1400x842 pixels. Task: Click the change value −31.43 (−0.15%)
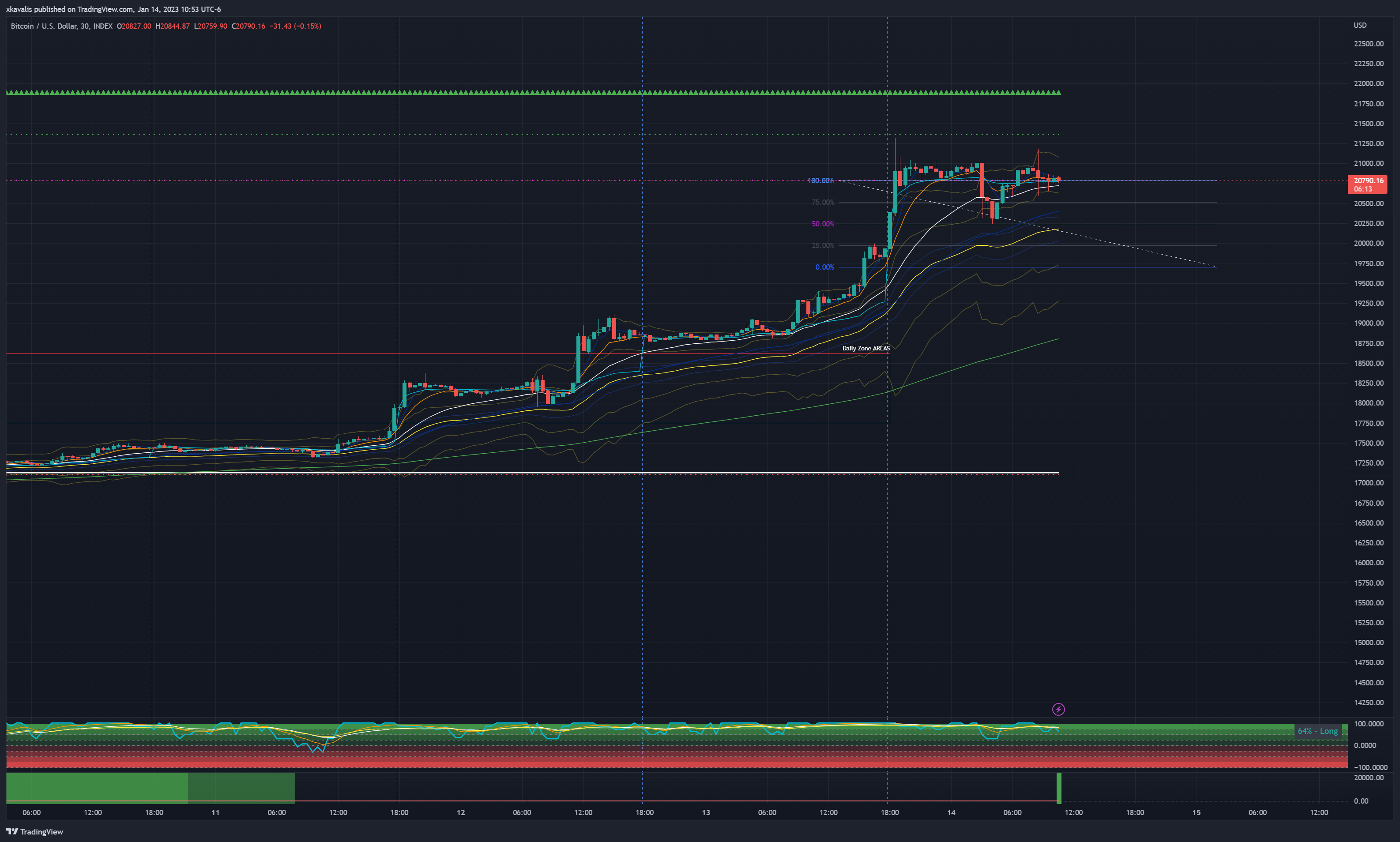click(x=295, y=26)
